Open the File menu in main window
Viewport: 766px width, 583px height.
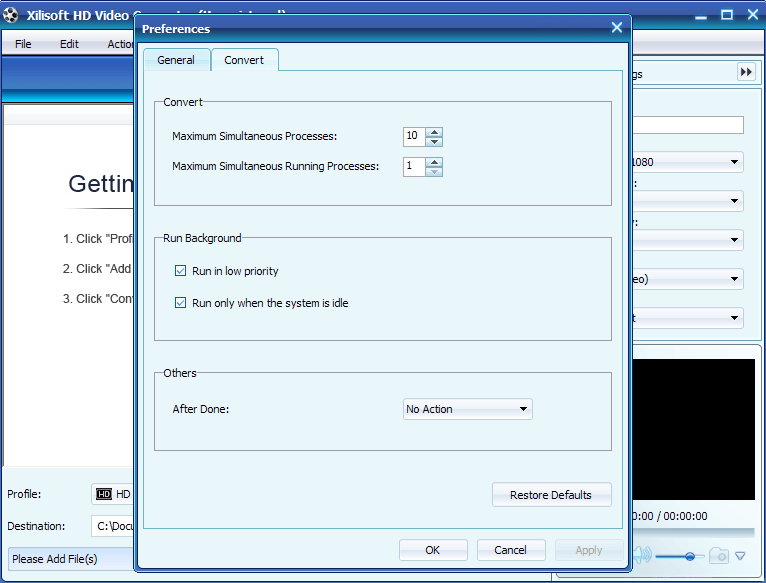[23, 44]
